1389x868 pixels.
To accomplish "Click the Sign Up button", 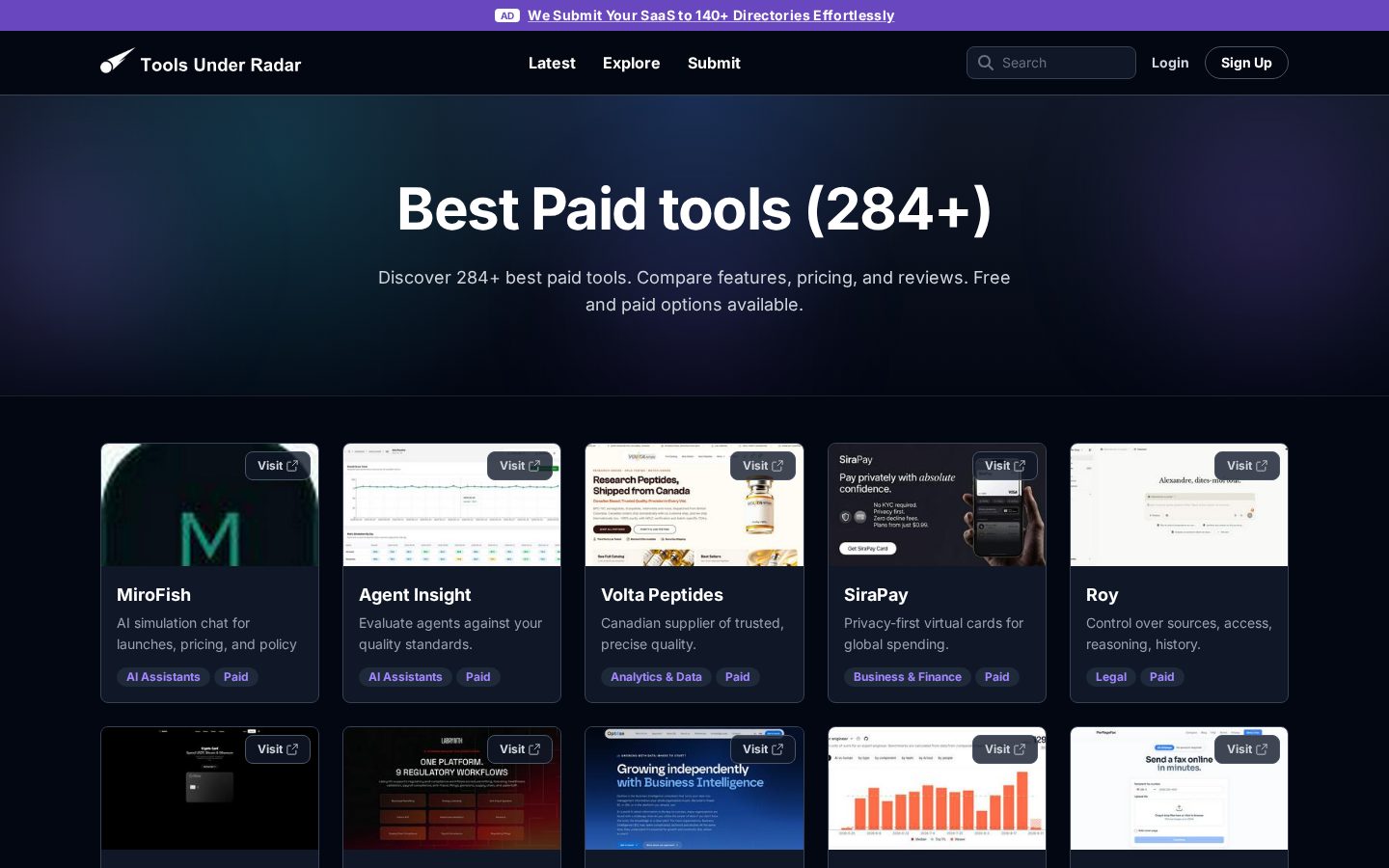I will (1246, 63).
